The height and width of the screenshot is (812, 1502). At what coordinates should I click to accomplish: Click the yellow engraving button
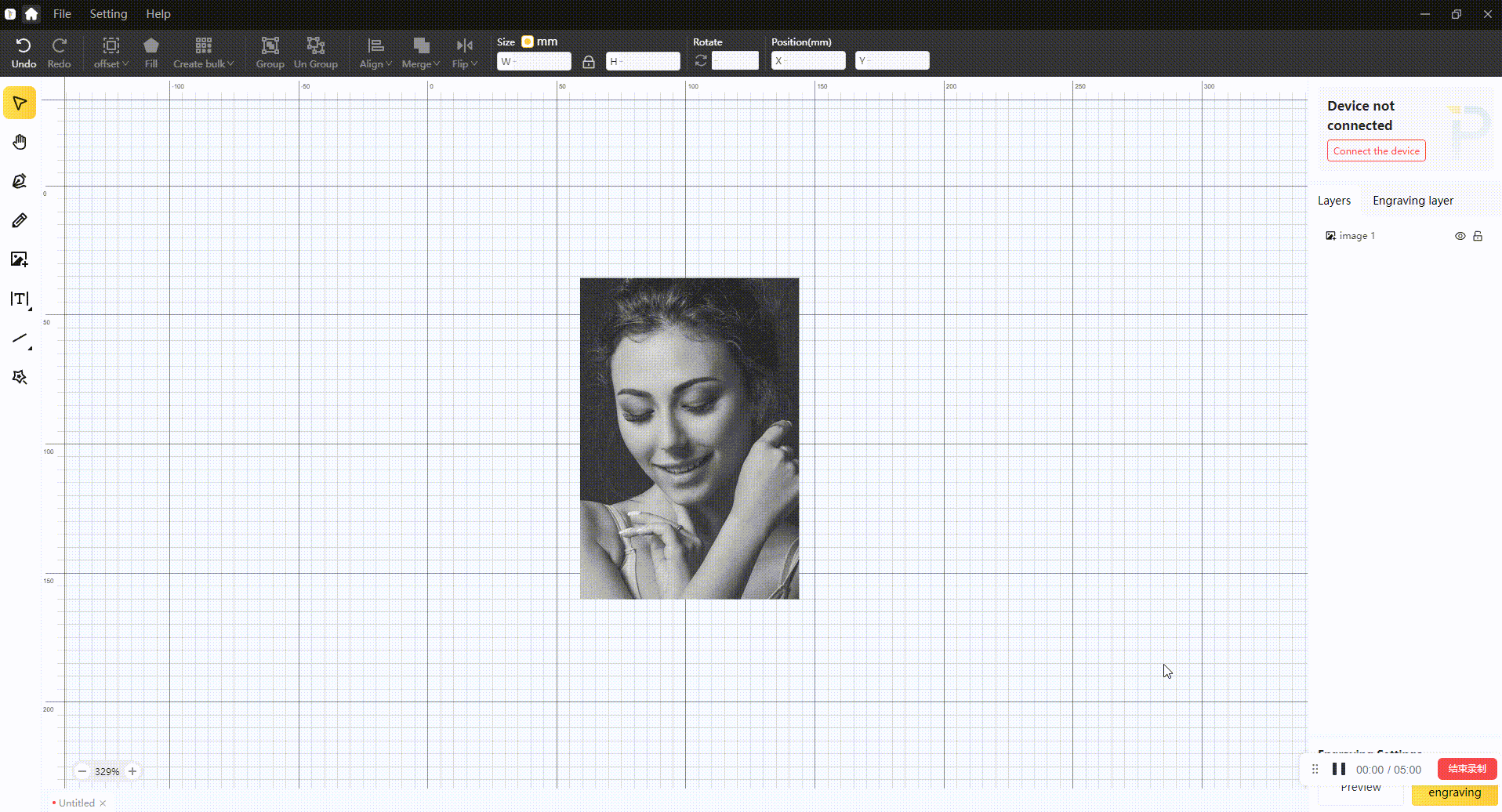1455,793
